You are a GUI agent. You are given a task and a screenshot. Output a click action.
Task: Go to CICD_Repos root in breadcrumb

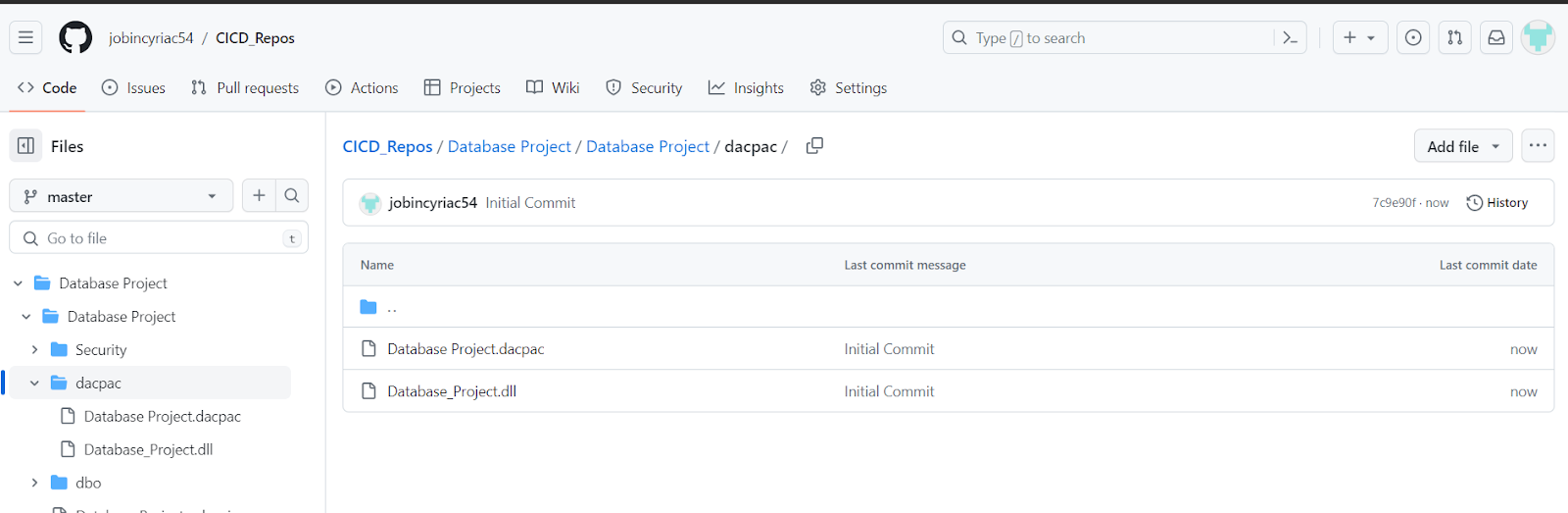coord(387,146)
